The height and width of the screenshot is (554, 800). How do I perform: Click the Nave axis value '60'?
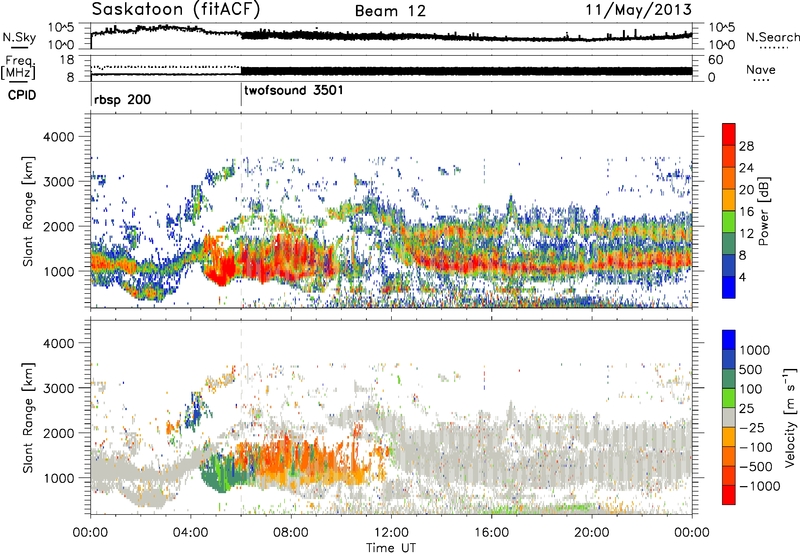pyautogui.click(x=715, y=60)
